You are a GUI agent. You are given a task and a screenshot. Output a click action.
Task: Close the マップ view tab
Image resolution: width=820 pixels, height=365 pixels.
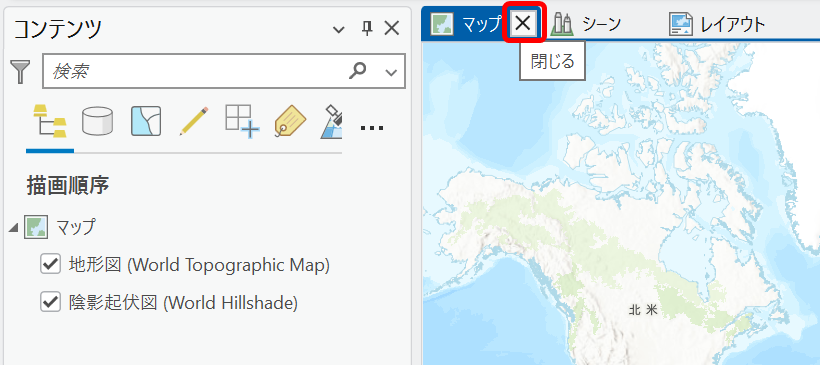(x=523, y=23)
